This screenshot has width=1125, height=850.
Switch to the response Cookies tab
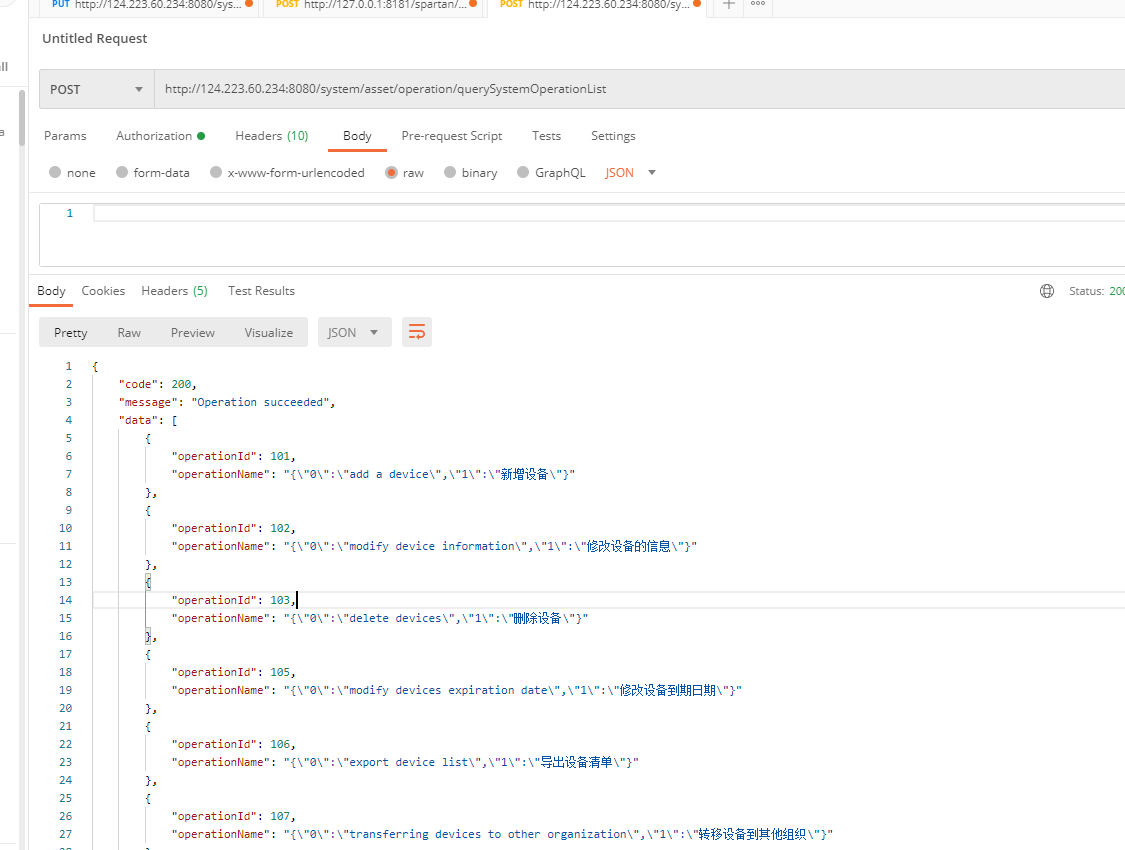tap(103, 291)
